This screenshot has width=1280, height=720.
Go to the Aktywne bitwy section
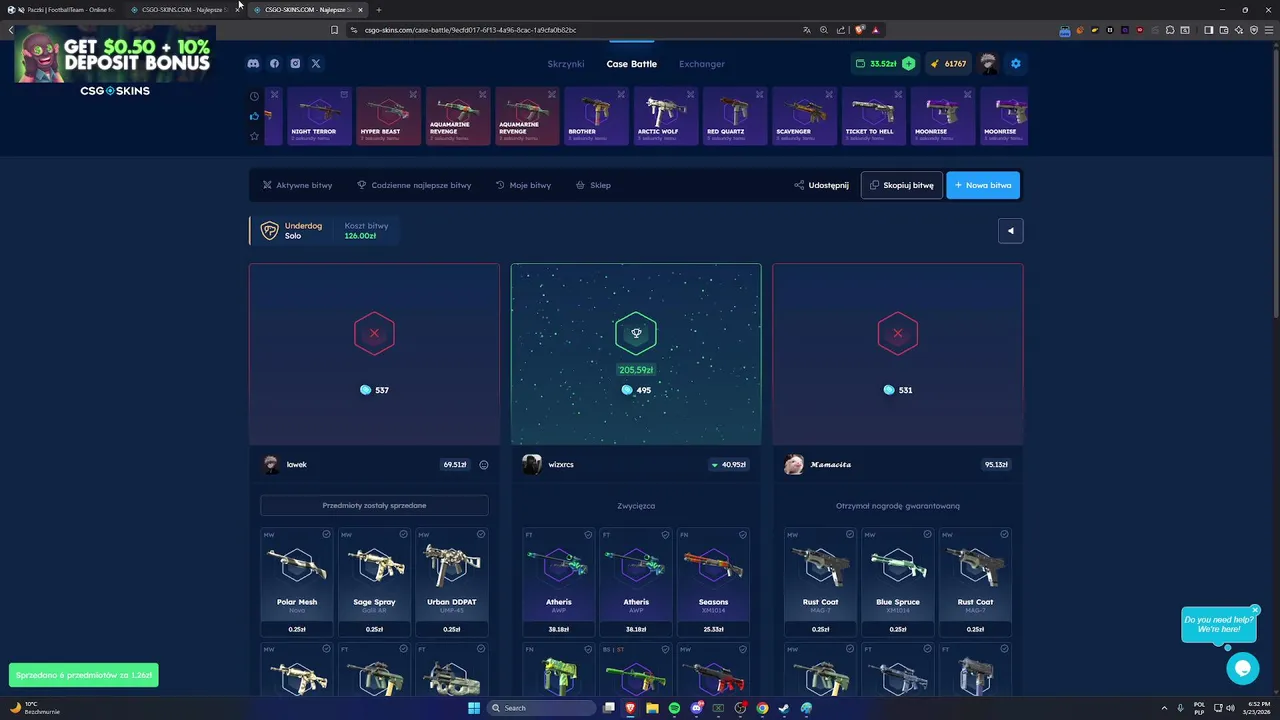[297, 185]
